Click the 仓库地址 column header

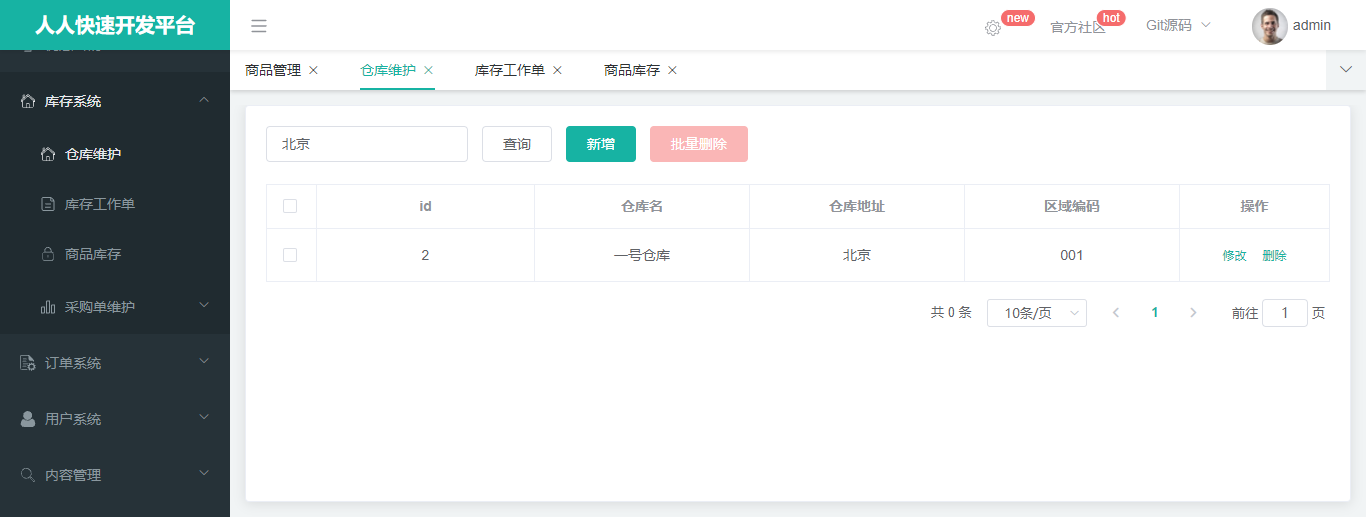(857, 206)
